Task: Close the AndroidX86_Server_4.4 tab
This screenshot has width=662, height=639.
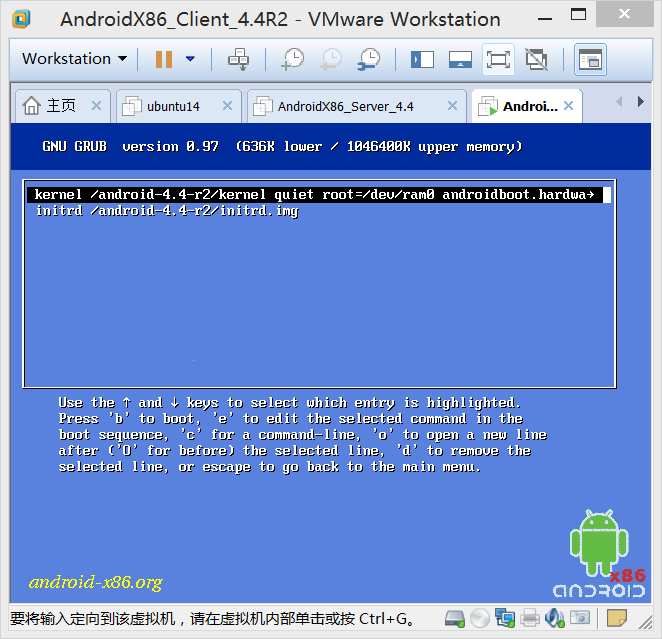Action: coord(452,106)
